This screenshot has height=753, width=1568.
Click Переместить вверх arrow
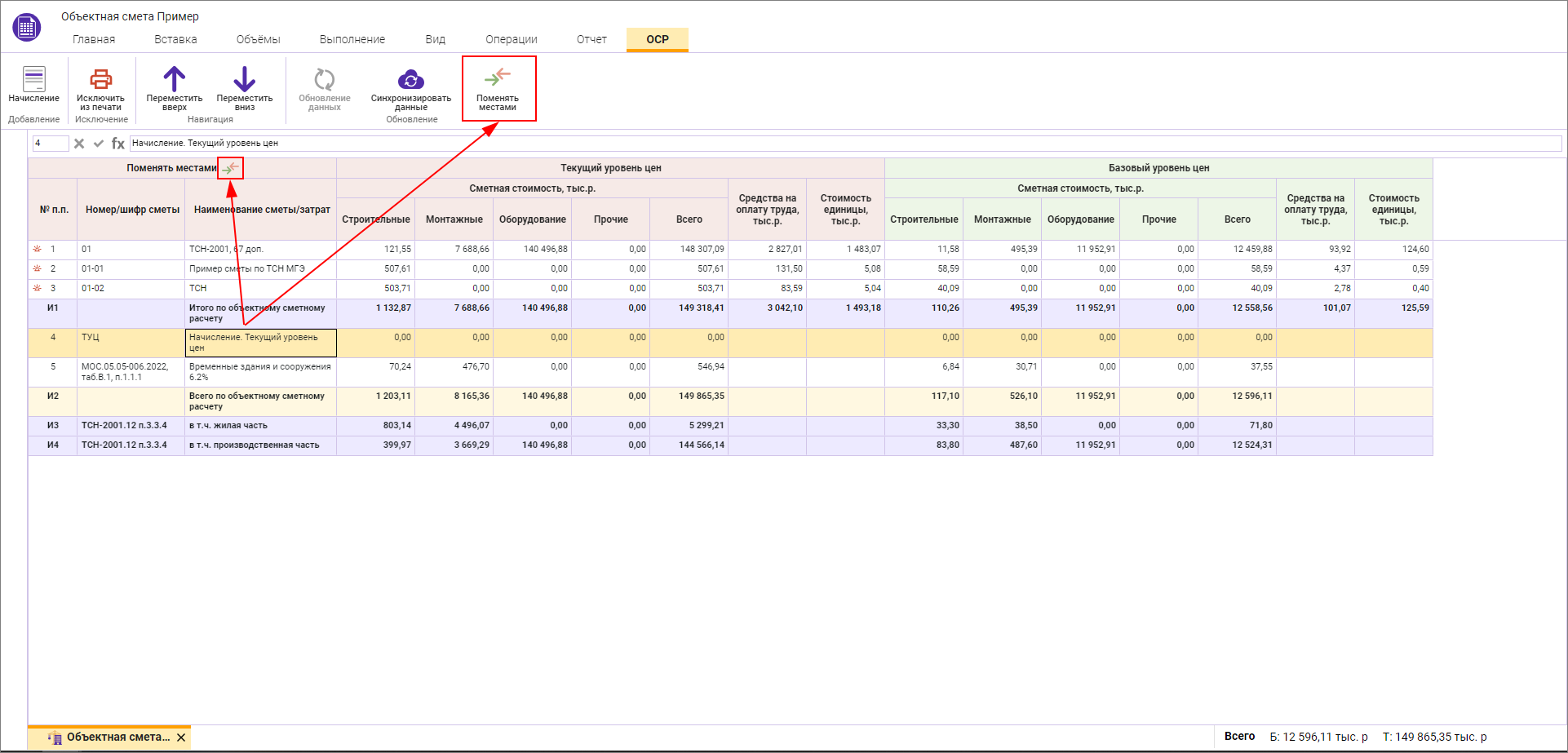175,79
